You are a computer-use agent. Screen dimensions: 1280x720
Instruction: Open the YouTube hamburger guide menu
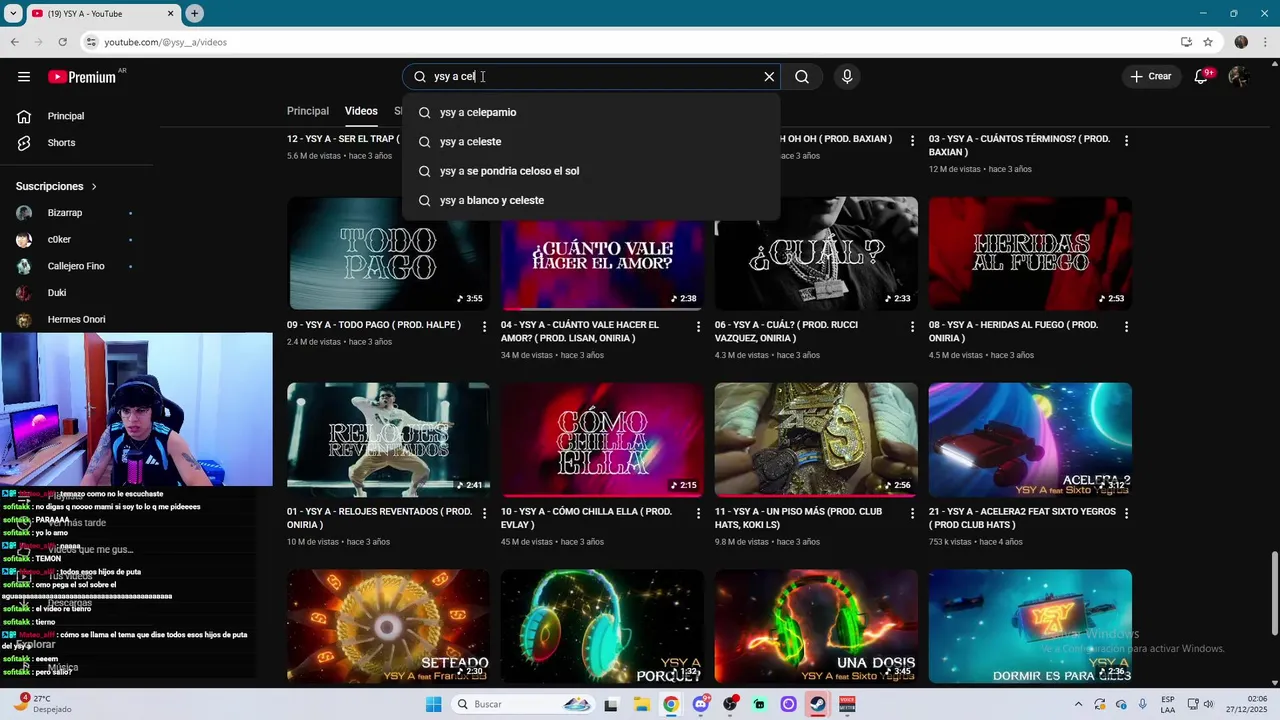(24, 77)
